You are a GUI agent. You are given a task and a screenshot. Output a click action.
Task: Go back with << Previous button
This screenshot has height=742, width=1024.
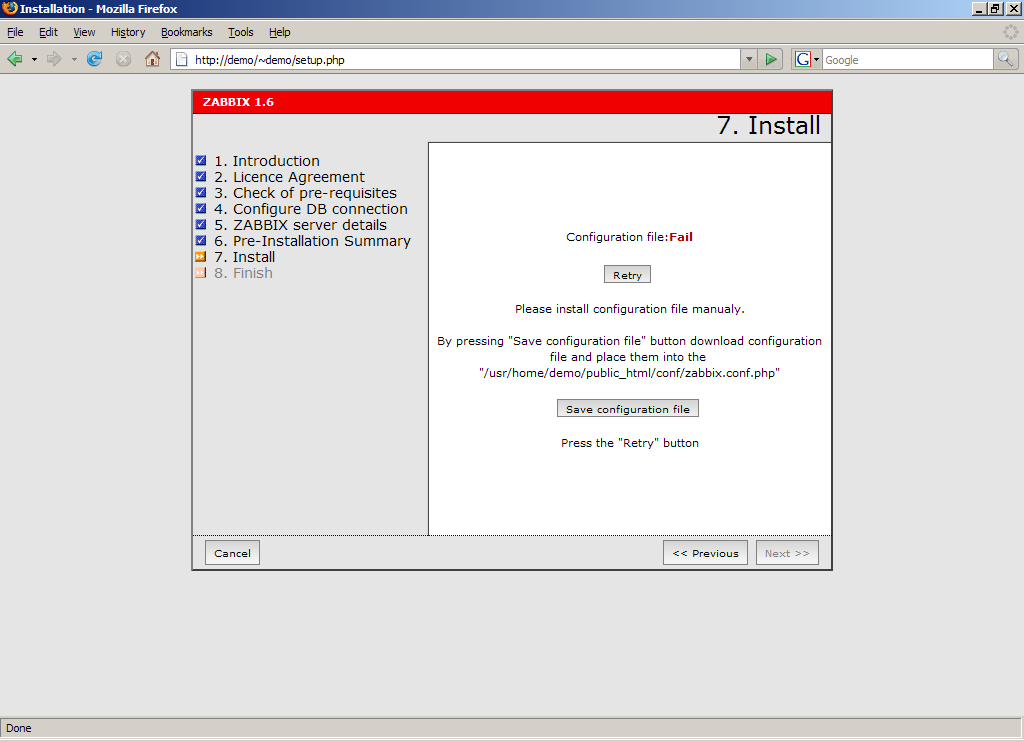705,553
